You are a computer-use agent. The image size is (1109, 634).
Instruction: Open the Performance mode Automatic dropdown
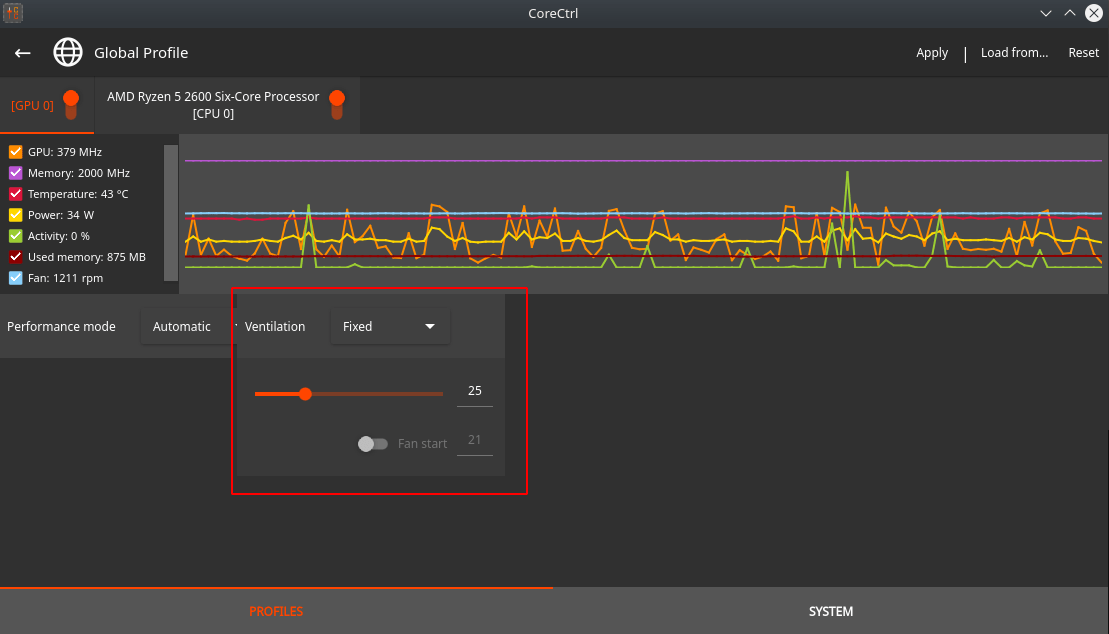point(186,327)
